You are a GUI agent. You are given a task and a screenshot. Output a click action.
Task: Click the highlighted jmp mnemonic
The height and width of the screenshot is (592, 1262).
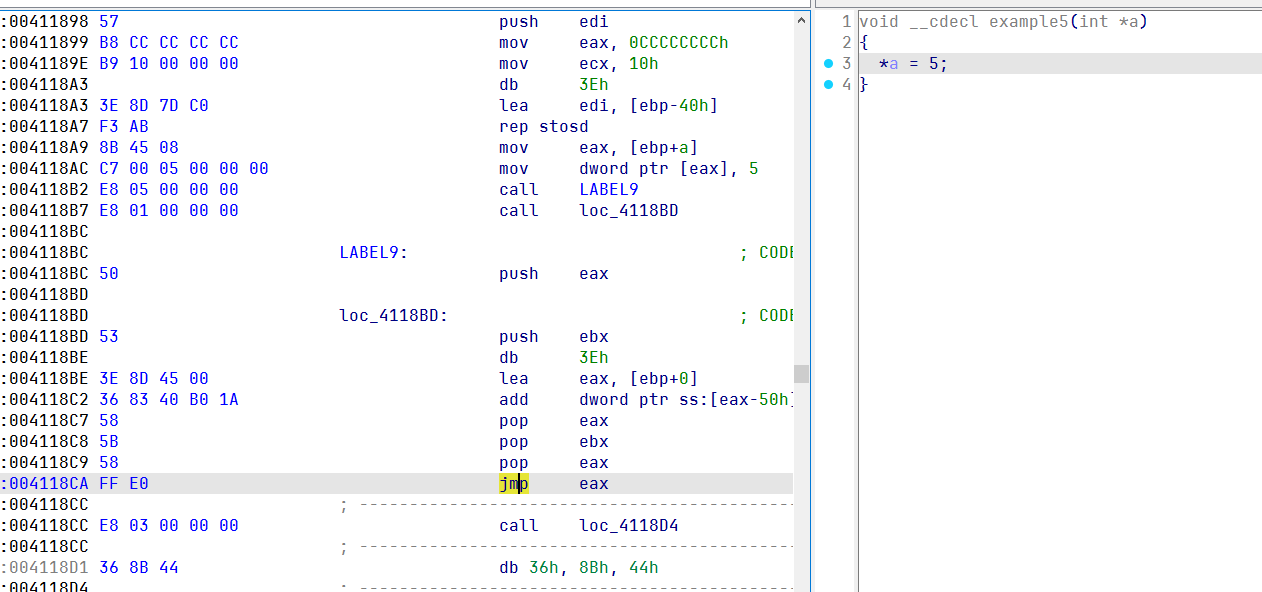[514, 484]
